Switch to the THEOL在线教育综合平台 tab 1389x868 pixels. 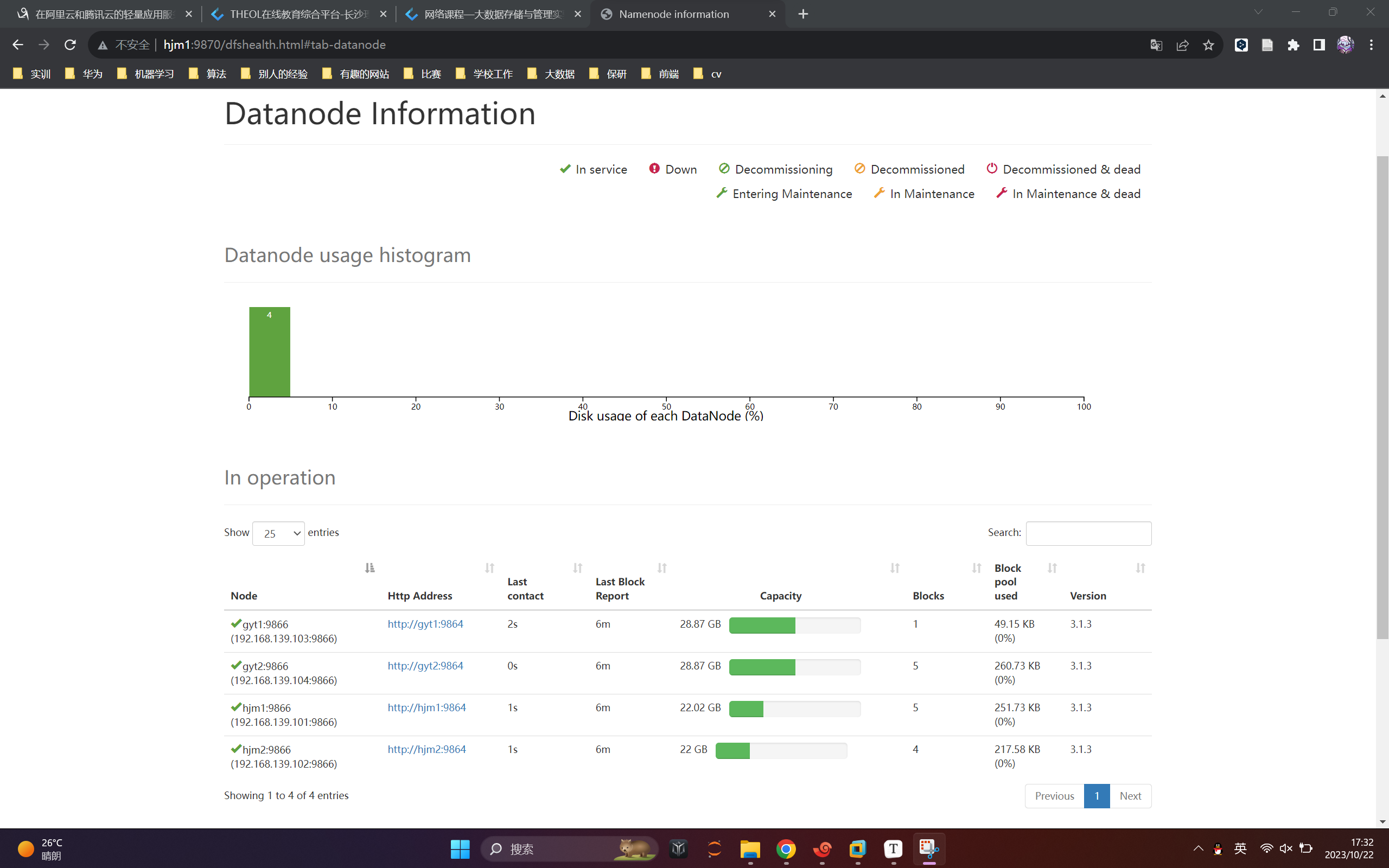click(298, 14)
